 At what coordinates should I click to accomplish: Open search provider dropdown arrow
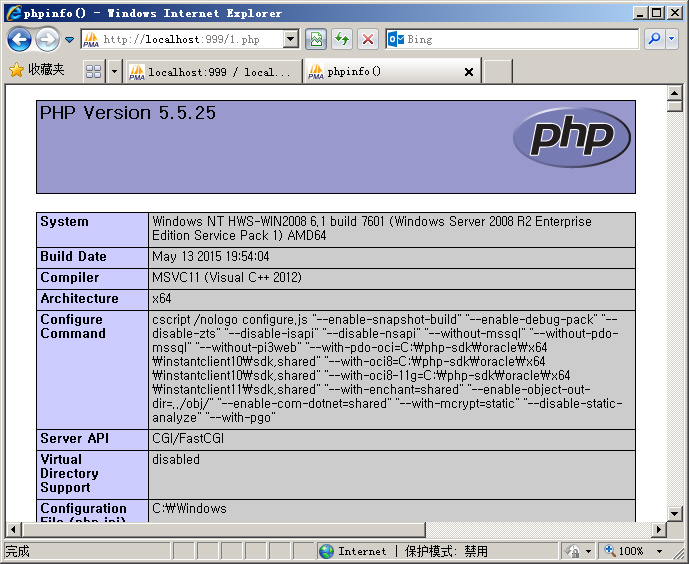tap(672, 39)
